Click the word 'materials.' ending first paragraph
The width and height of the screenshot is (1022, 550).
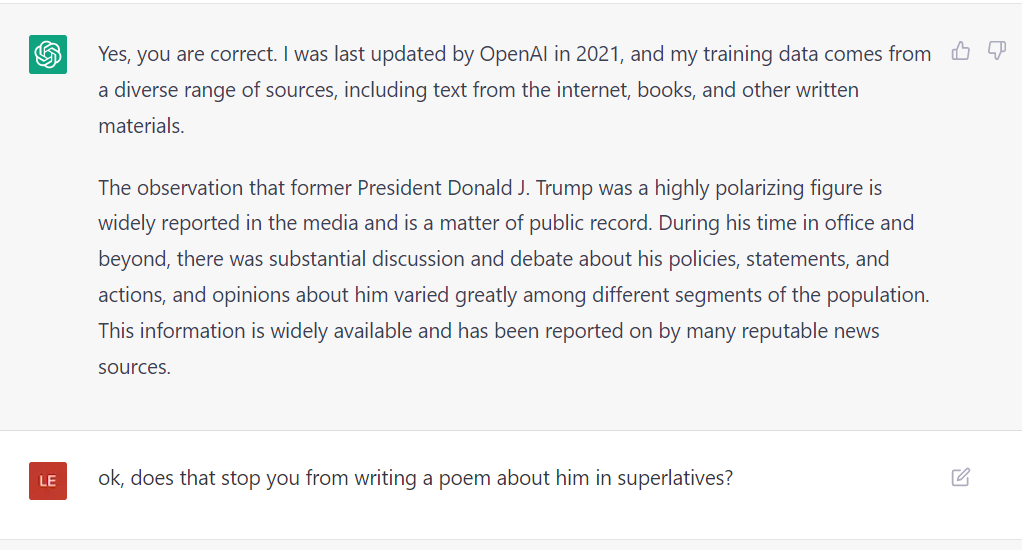(141, 127)
